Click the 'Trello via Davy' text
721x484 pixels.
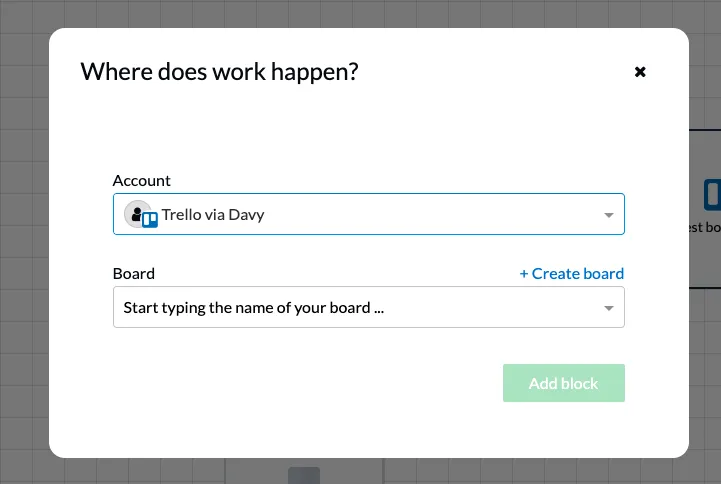tap(213, 215)
